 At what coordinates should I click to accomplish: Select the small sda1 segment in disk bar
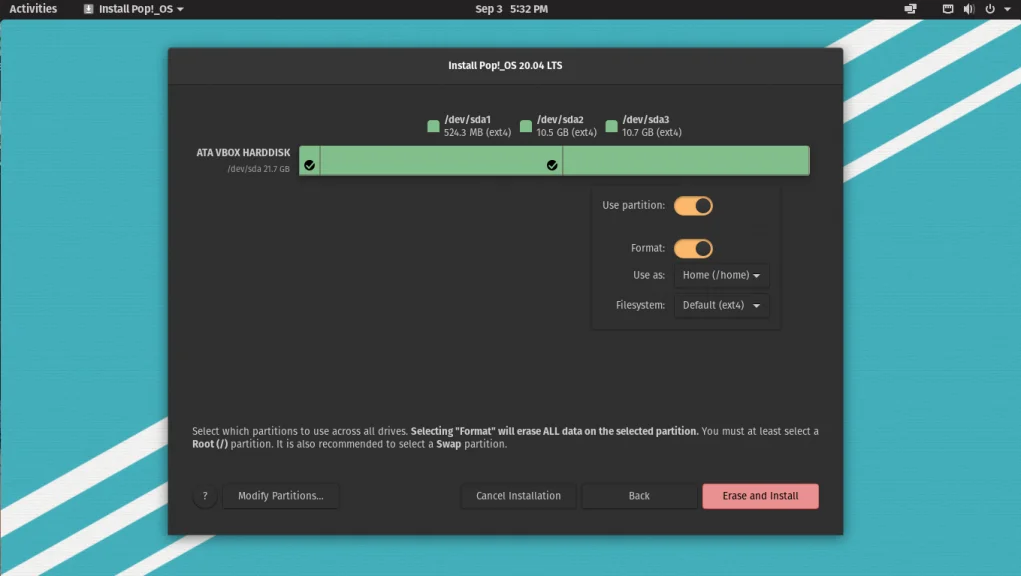(309, 161)
